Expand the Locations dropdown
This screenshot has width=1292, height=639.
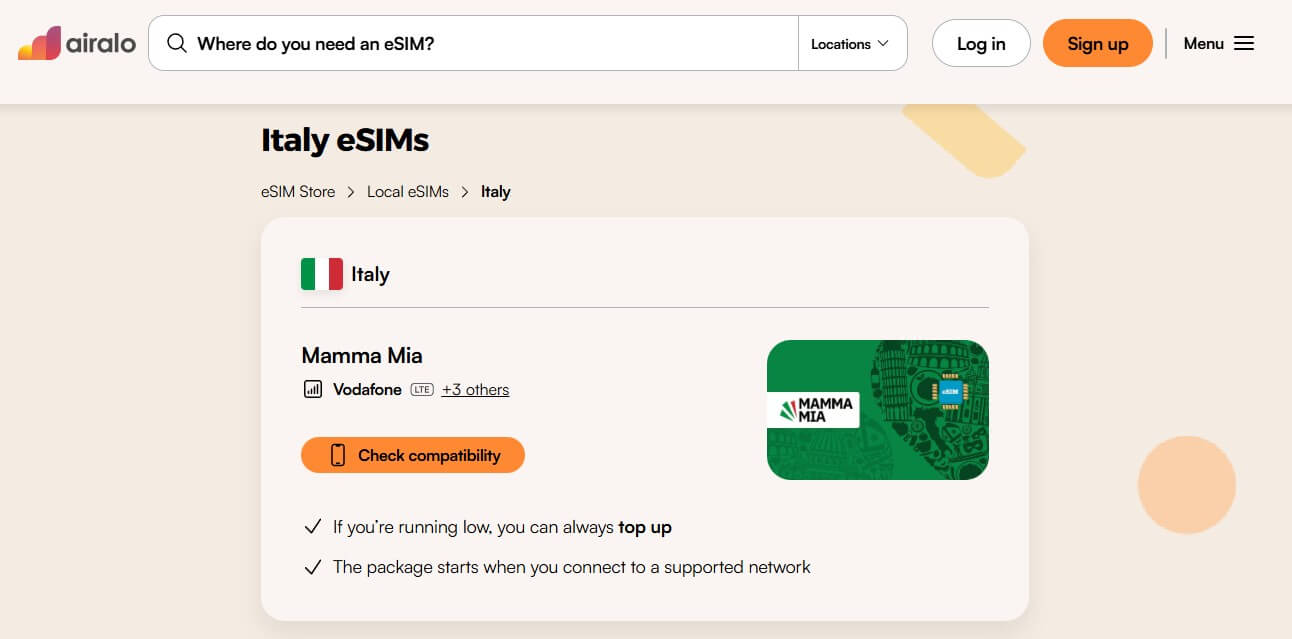pyautogui.click(x=850, y=44)
